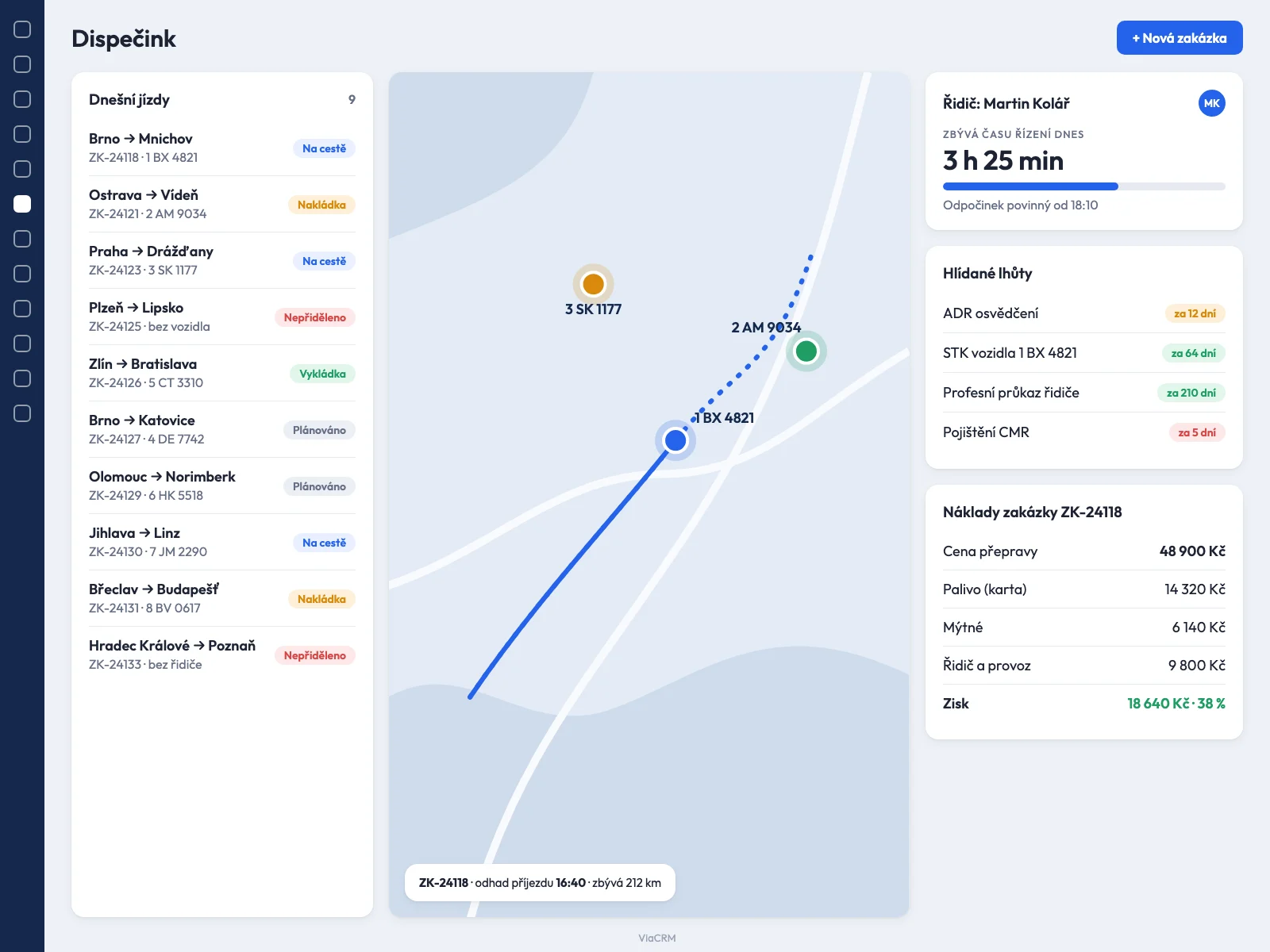Open the Zlín → Bratislava trip

click(222, 374)
